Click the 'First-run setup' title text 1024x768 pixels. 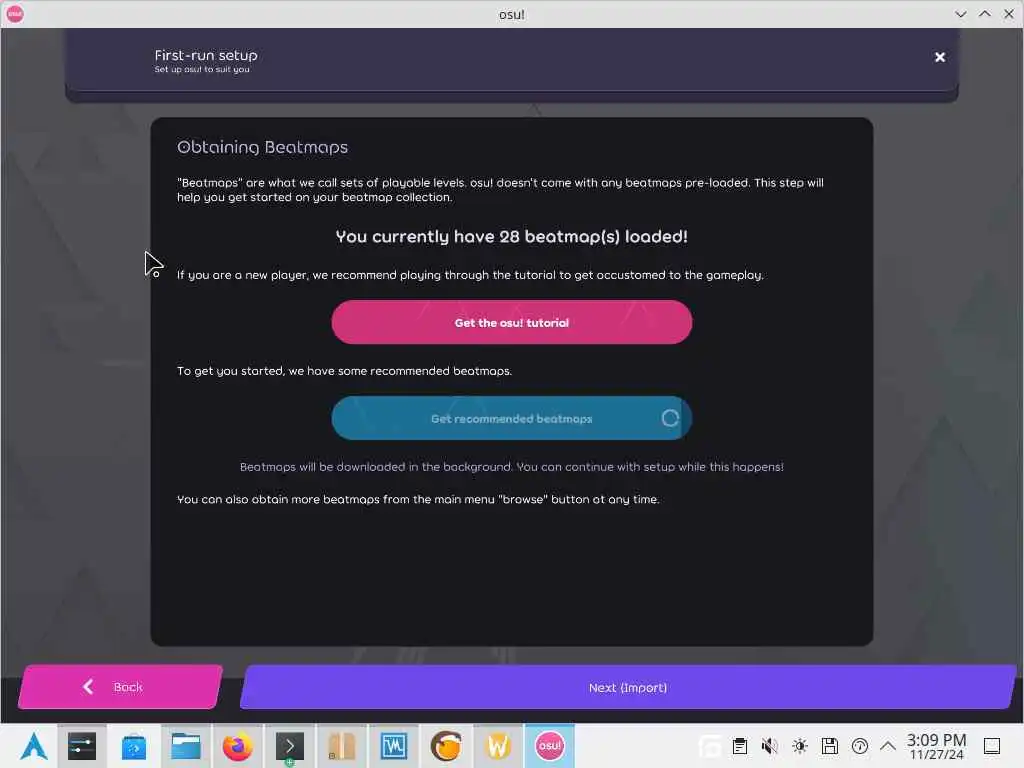206,56
